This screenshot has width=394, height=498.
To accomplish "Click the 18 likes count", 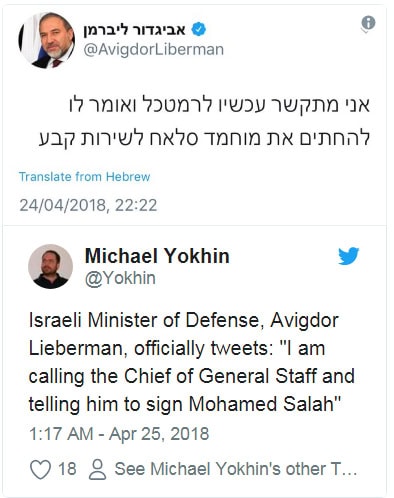I will click(x=67, y=469).
